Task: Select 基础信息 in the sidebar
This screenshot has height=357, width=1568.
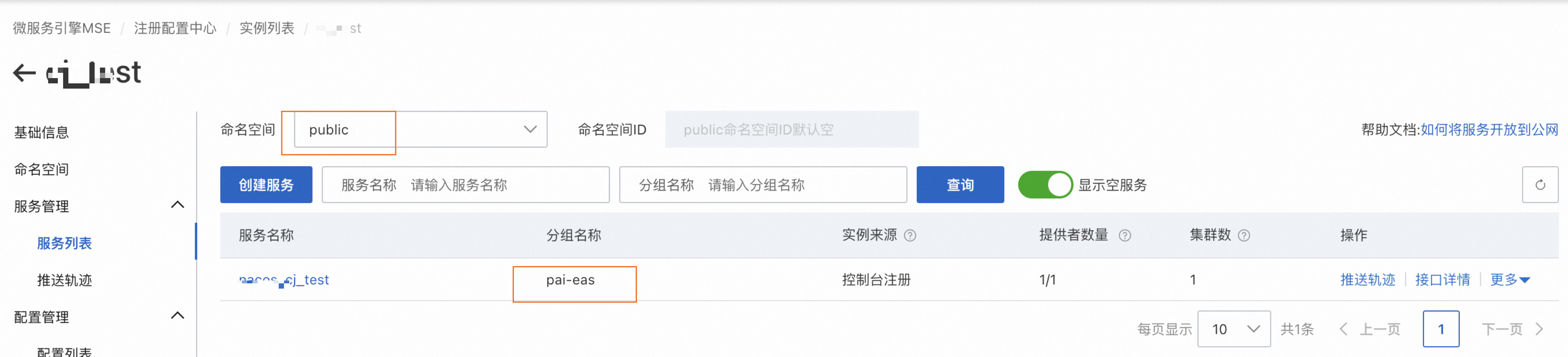Action: click(x=41, y=132)
